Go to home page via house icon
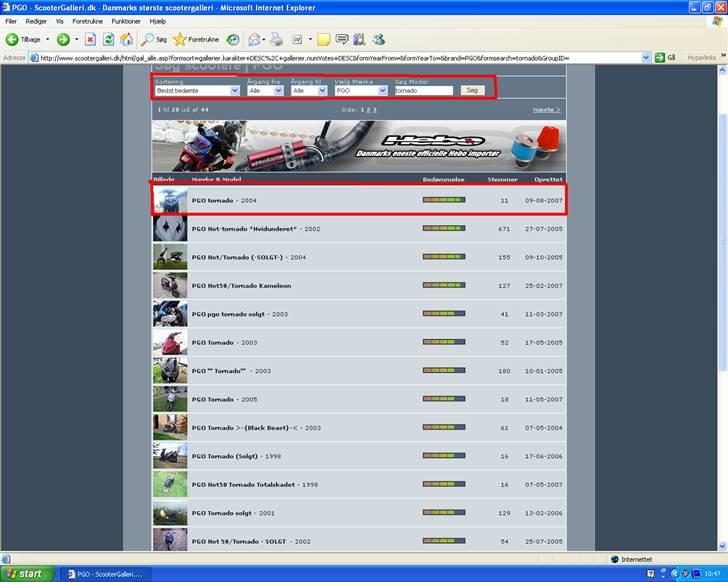The width and height of the screenshot is (728, 582). (x=126, y=40)
